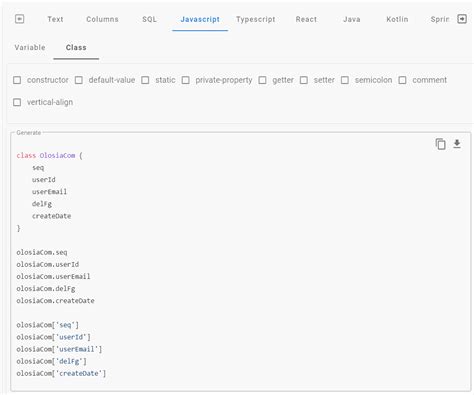Toggle the default-value checkbox
The image size is (474, 395).
coord(79,80)
